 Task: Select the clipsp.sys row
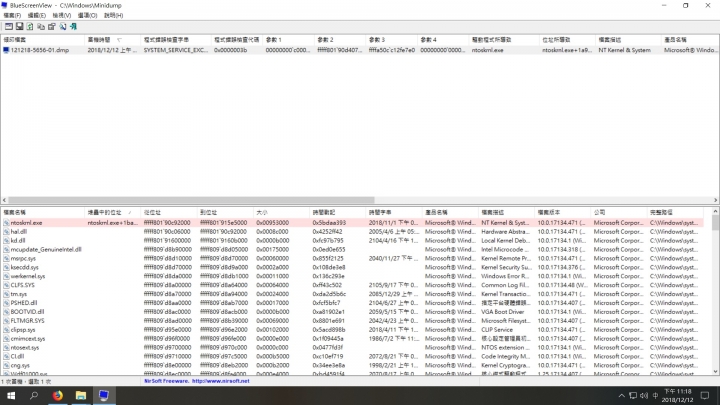point(352,330)
